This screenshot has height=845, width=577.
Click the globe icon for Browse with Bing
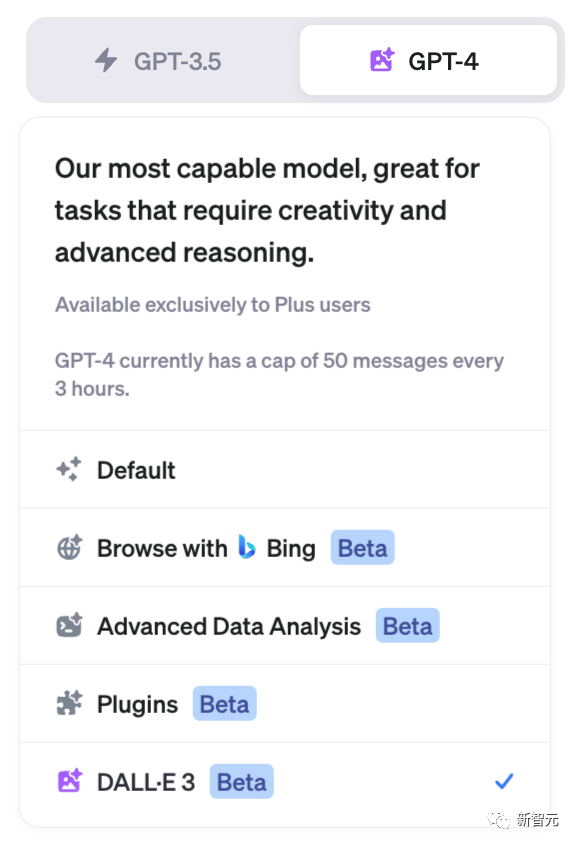(69, 548)
